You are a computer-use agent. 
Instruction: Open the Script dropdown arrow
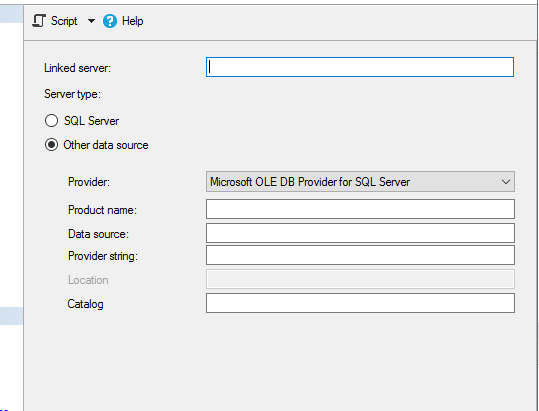91,21
